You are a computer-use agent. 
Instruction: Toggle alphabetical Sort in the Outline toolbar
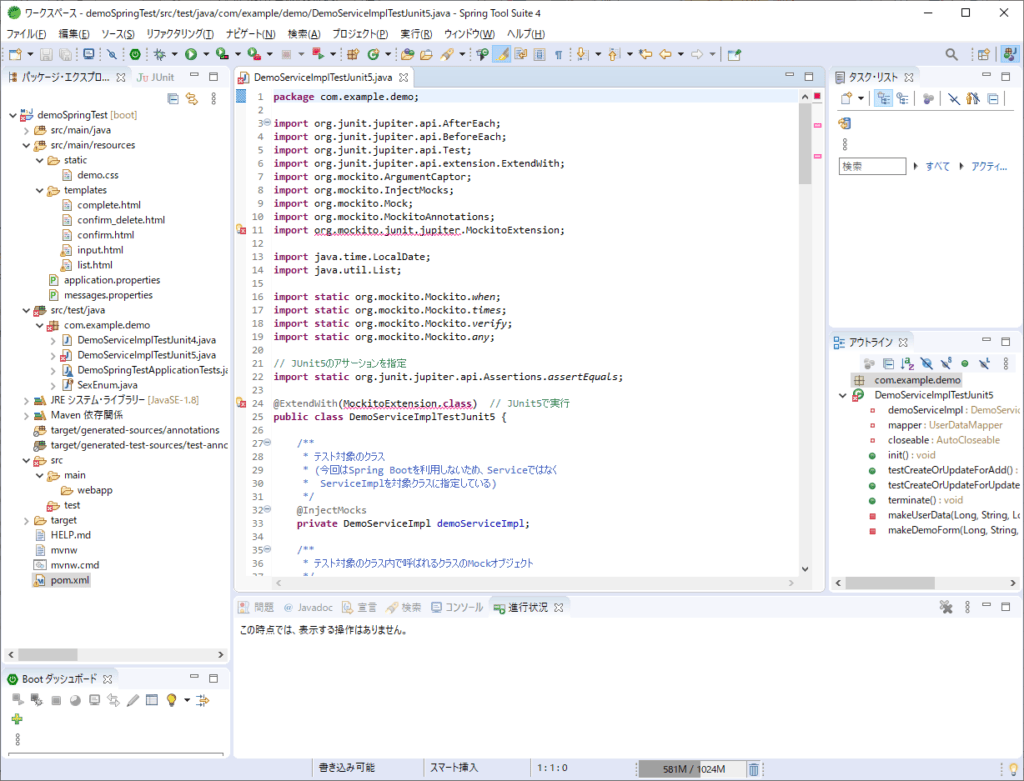tap(907, 364)
